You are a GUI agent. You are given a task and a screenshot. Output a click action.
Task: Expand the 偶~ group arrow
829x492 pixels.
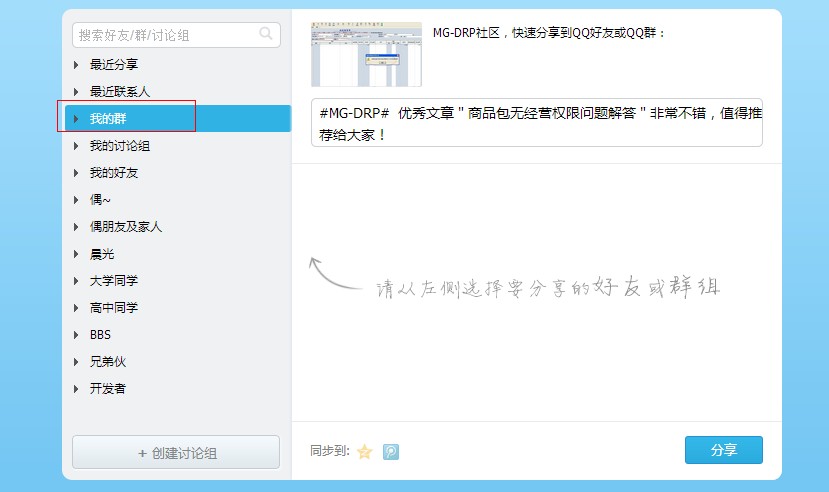(x=76, y=200)
